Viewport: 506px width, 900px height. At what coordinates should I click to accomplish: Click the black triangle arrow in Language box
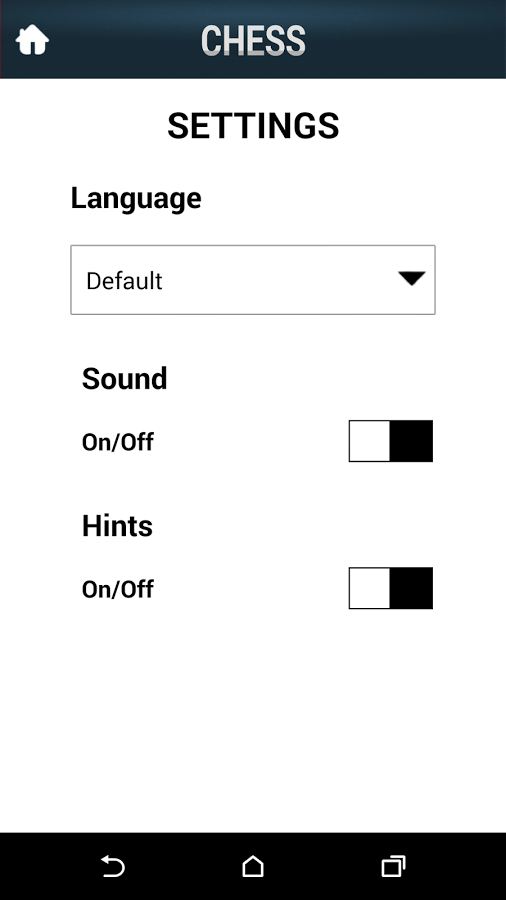(412, 278)
